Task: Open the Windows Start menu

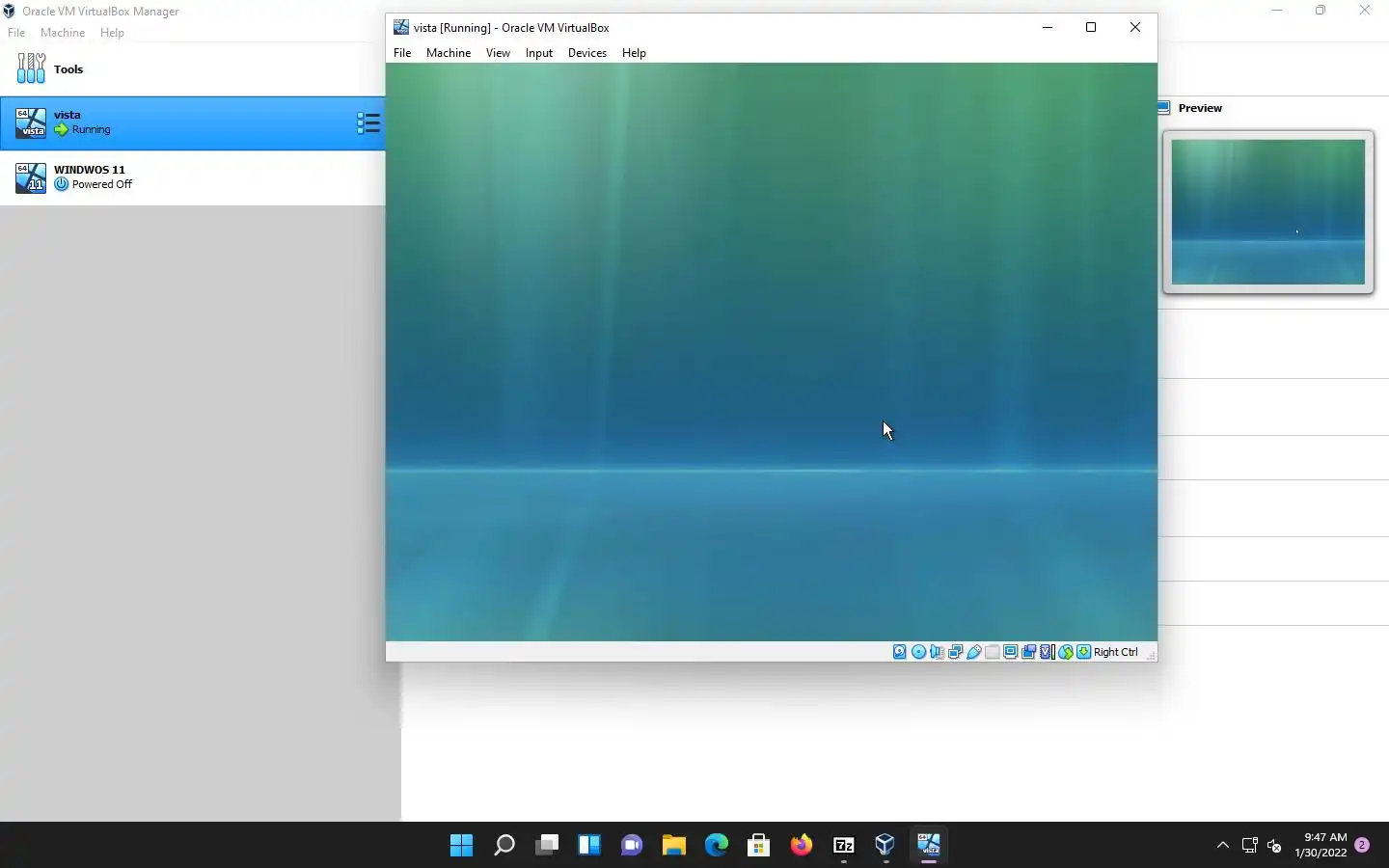Action: 461,845
